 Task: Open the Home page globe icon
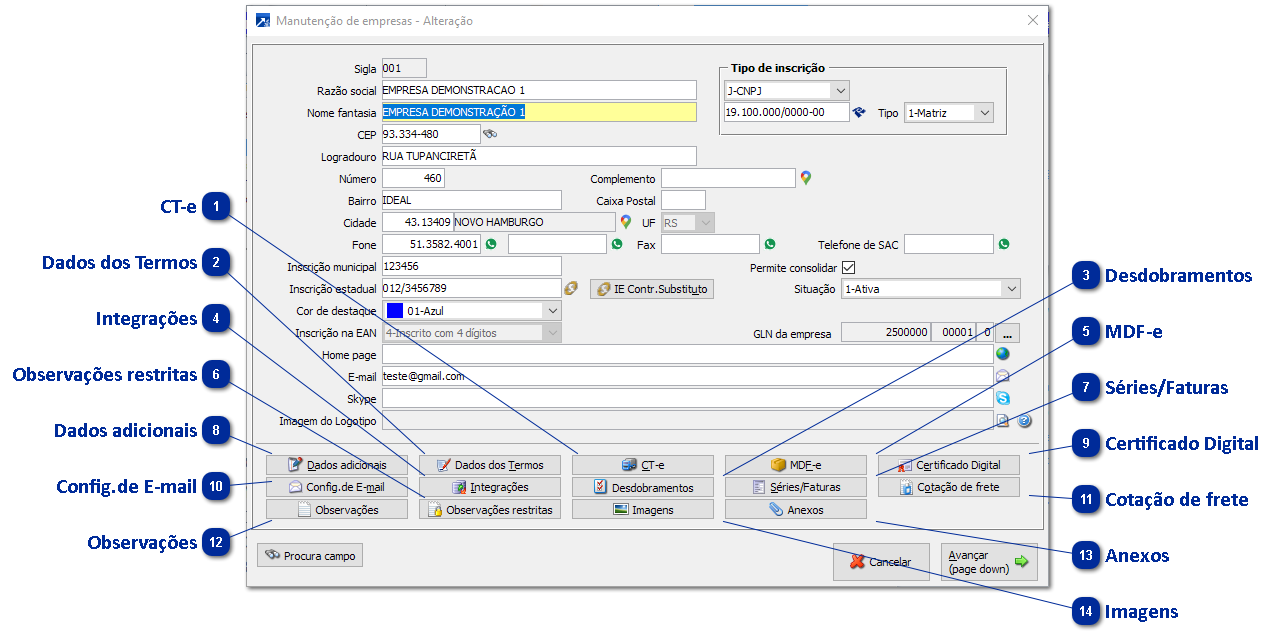click(x=1002, y=354)
